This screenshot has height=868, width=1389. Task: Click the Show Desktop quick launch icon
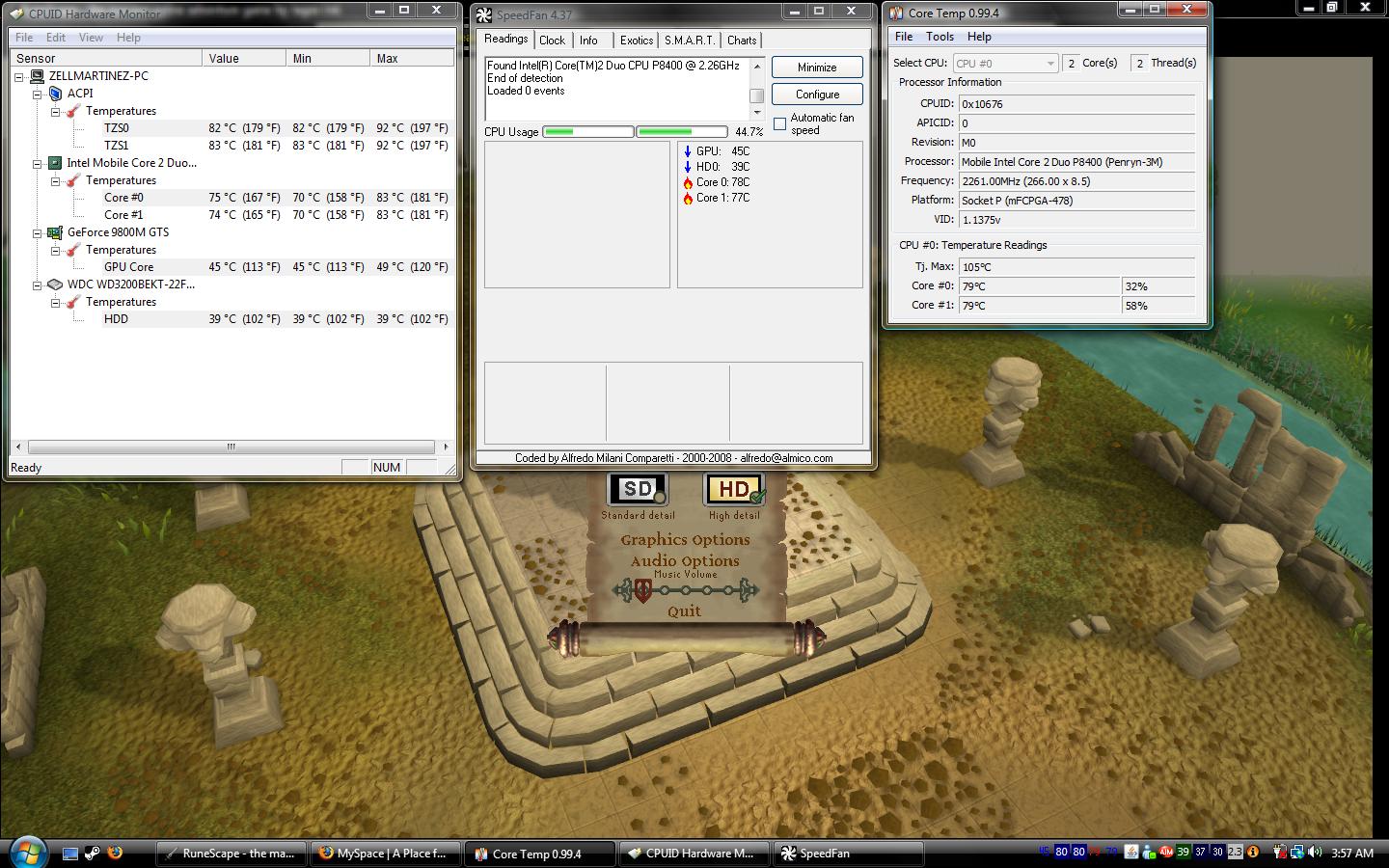70,853
